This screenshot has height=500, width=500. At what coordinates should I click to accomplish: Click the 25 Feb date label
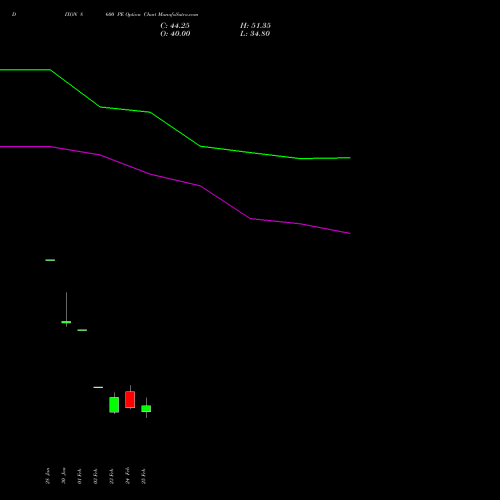pyautogui.click(x=144, y=476)
